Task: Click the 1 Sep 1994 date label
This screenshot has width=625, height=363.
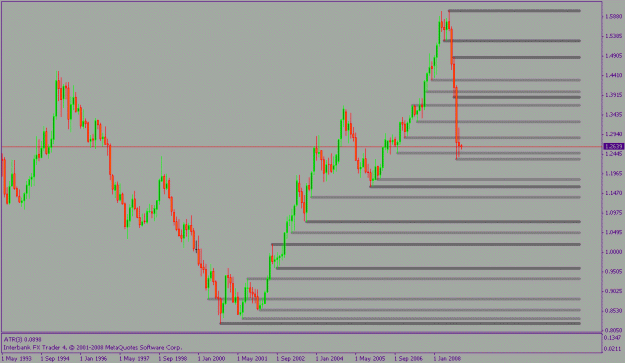Action: 55,359
